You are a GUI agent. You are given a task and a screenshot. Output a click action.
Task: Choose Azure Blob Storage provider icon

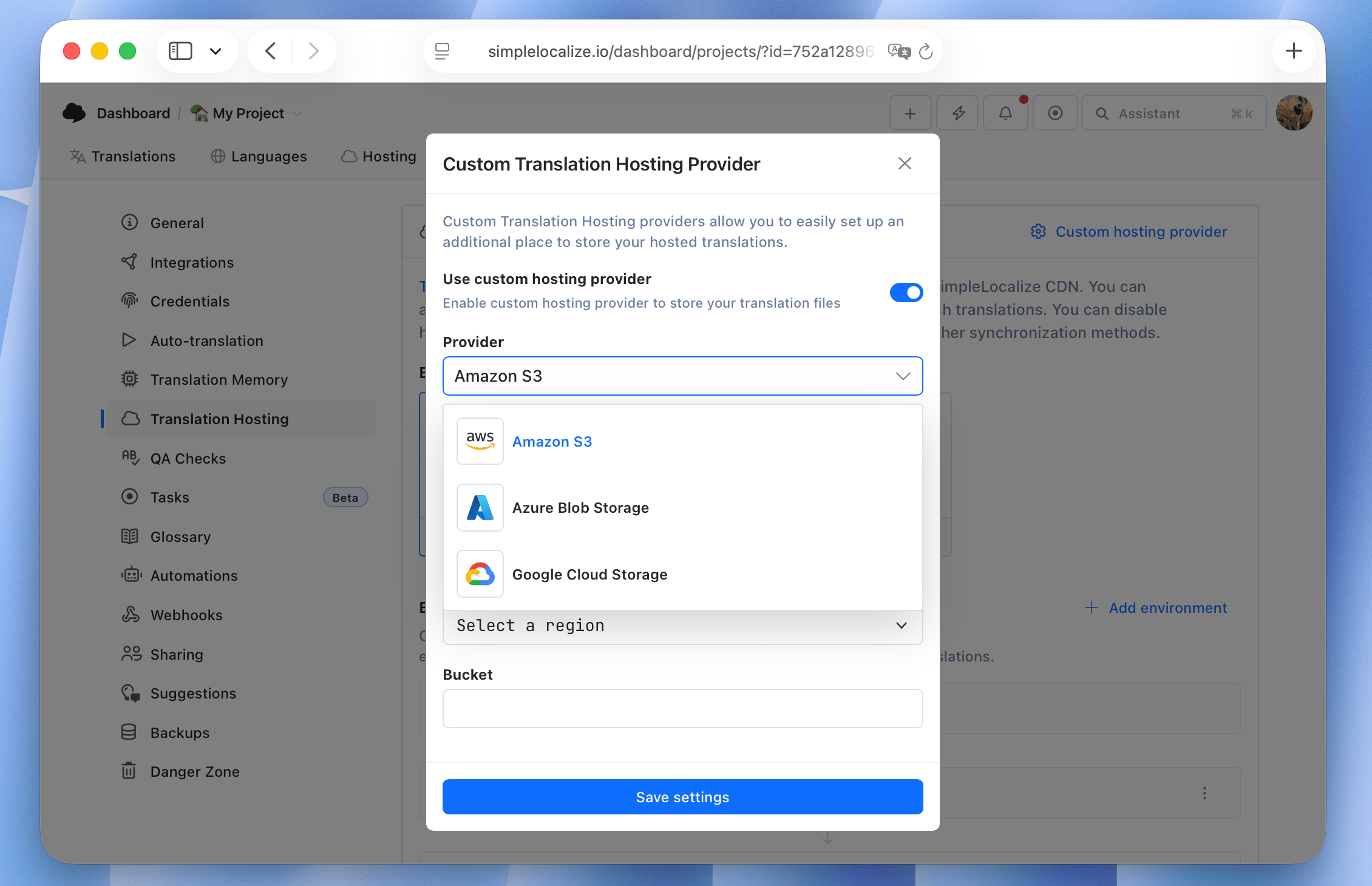tap(480, 508)
